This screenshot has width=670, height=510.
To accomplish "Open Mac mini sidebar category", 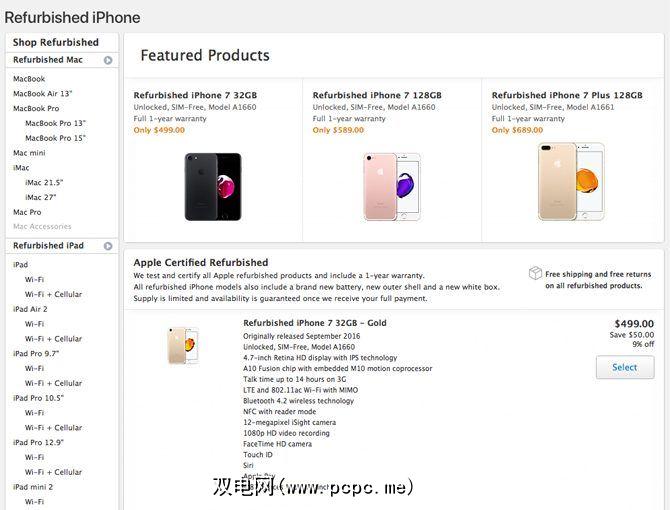I will (29, 153).
